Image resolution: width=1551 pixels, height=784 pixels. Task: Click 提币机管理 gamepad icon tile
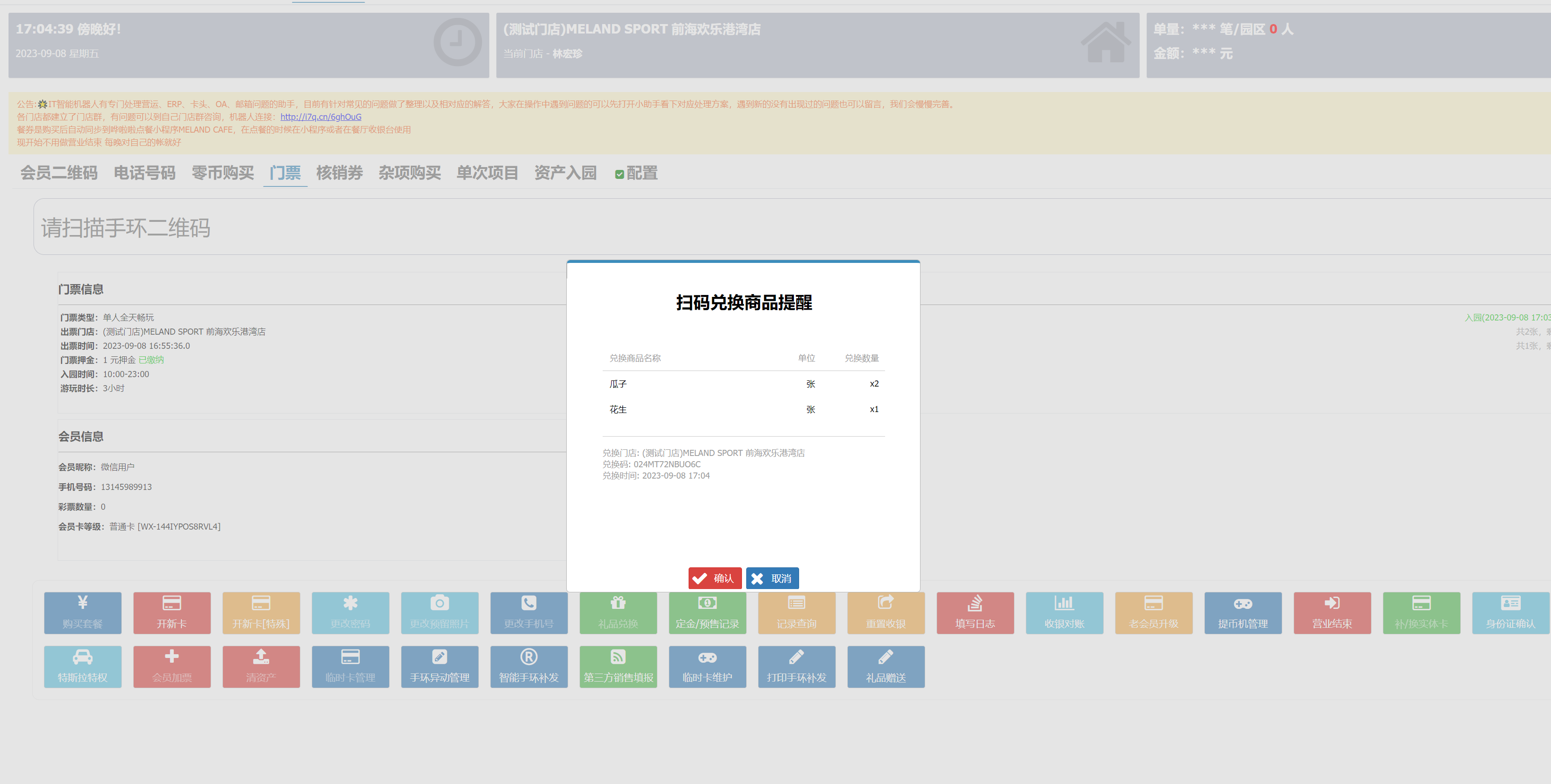1243,613
